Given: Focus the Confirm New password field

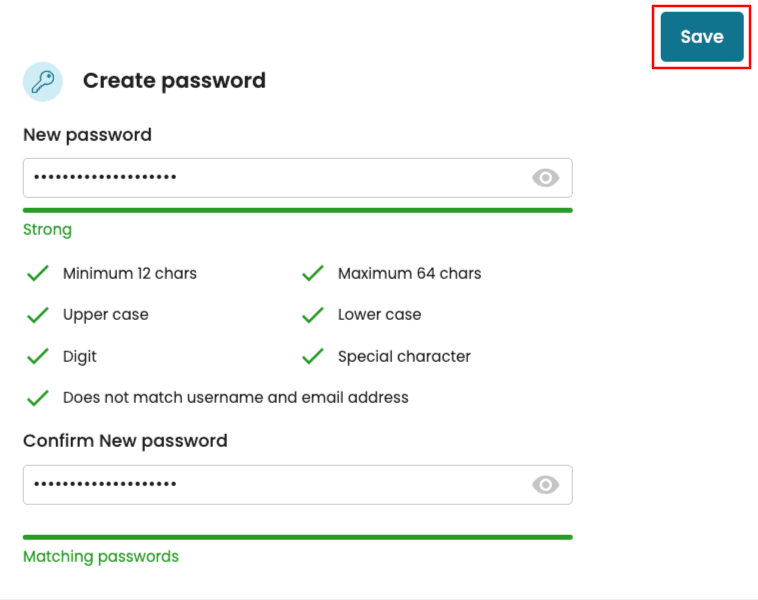Looking at the screenshot, I should tap(270, 485).
